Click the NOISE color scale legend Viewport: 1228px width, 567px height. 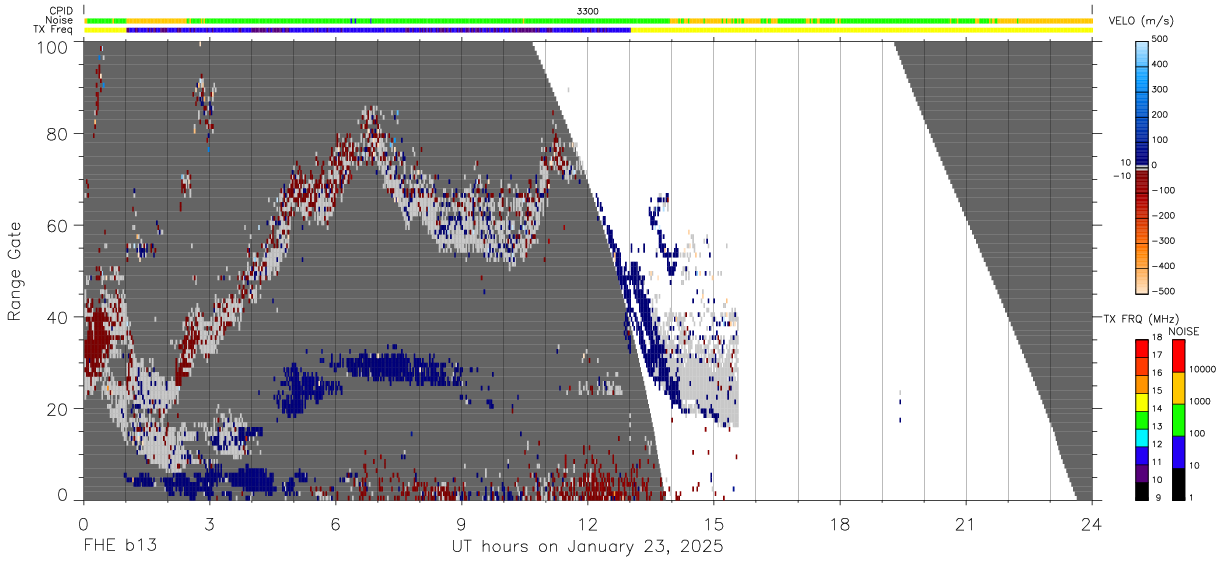click(x=1178, y=419)
